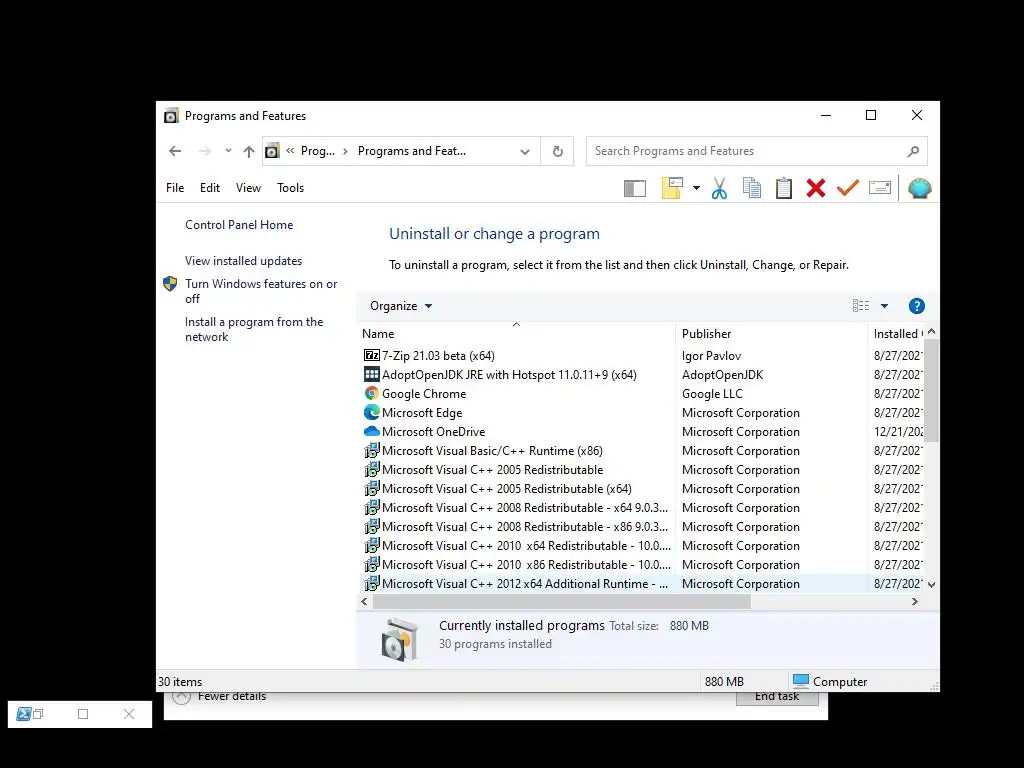
Task: Click Turn Windows features on or off
Action: [261, 291]
